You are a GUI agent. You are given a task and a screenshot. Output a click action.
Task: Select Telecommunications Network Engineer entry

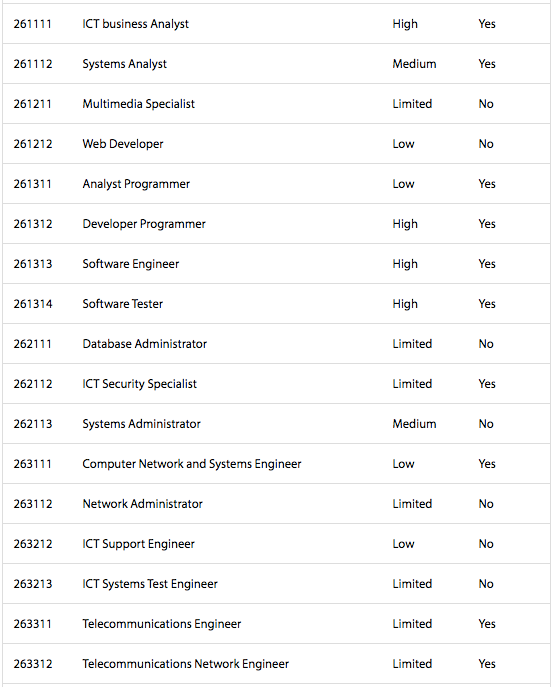(x=186, y=664)
